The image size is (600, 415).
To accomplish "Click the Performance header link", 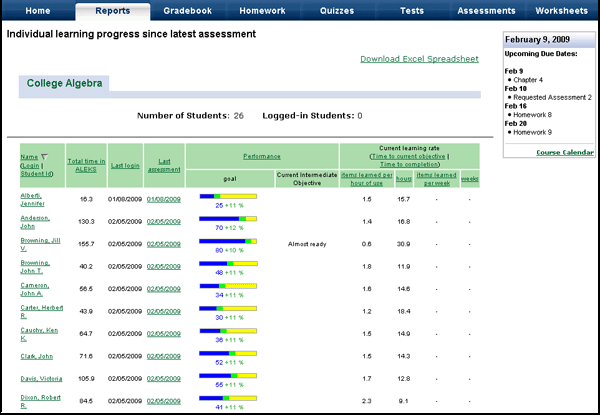I will point(262,156).
